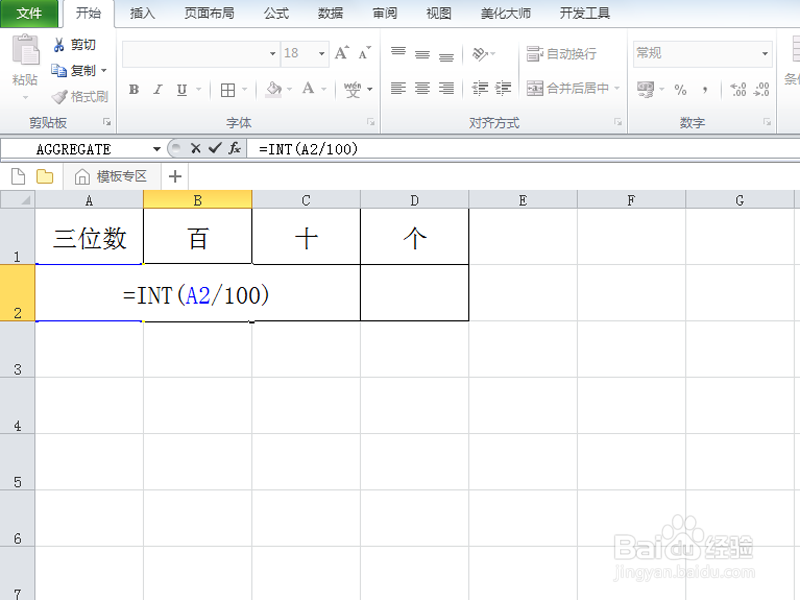The width and height of the screenshot is (800, 600).
Task: Align text to top
Action: pyautogui.click(x=398, y=52)
